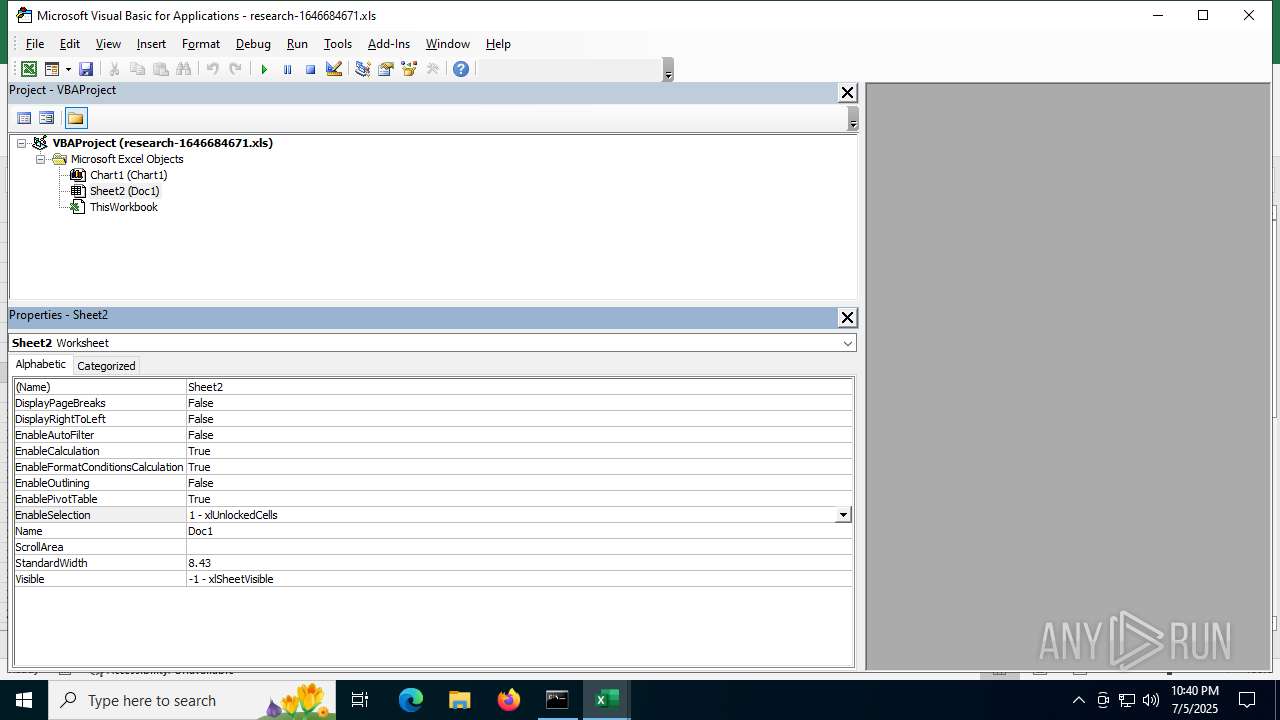
Task: Click the empty ScrollArea value field
Action: [x=519, y=547]
